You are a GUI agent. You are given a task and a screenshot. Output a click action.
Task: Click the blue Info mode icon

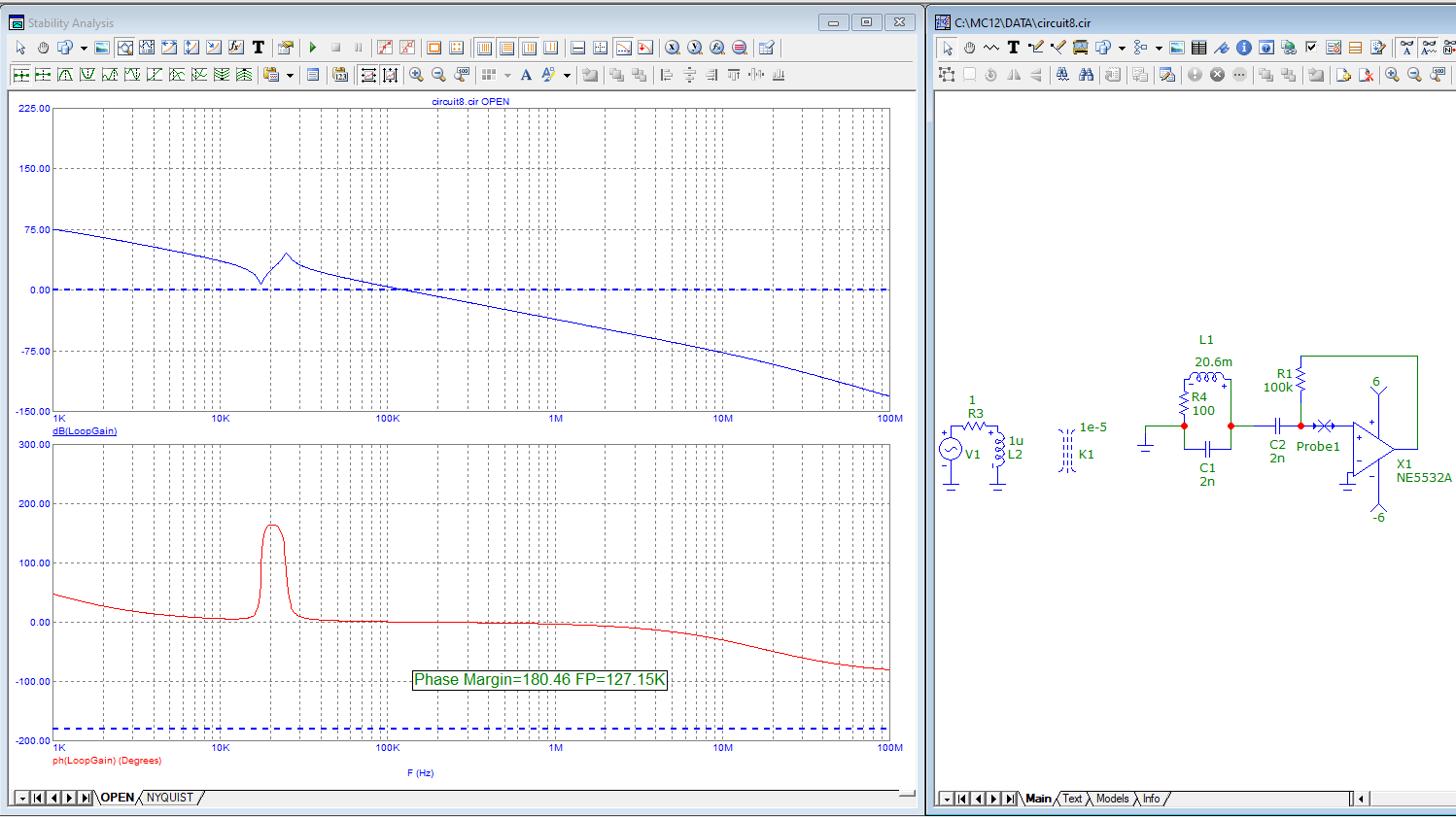tap(1244, 47)
